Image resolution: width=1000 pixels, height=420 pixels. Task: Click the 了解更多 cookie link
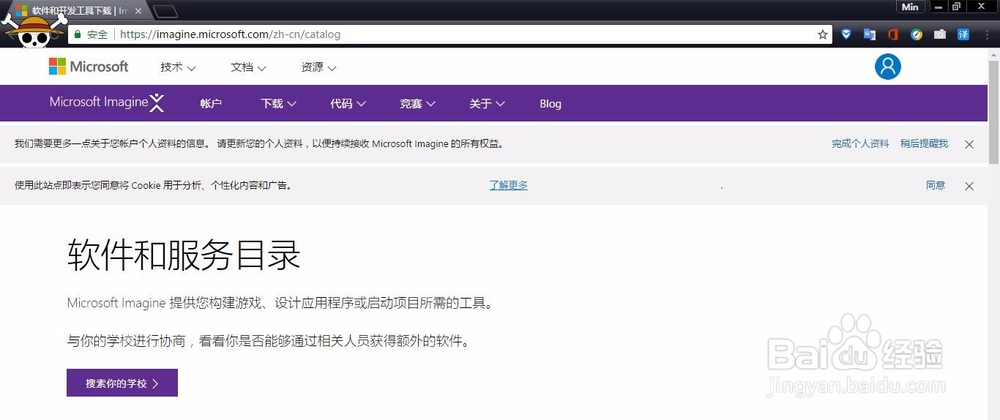pos(508,185)
